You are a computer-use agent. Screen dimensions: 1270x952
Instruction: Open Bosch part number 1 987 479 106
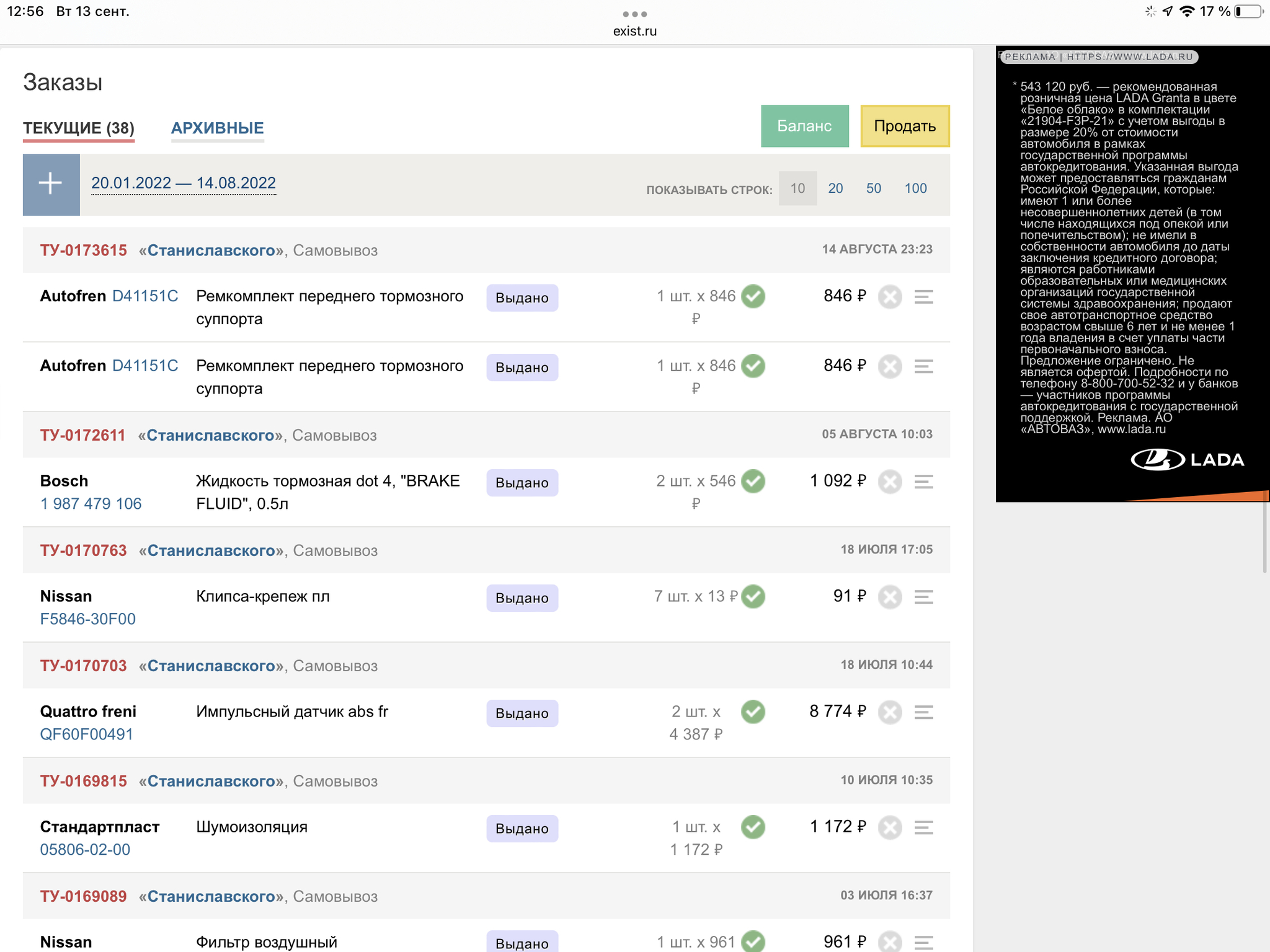91,504
